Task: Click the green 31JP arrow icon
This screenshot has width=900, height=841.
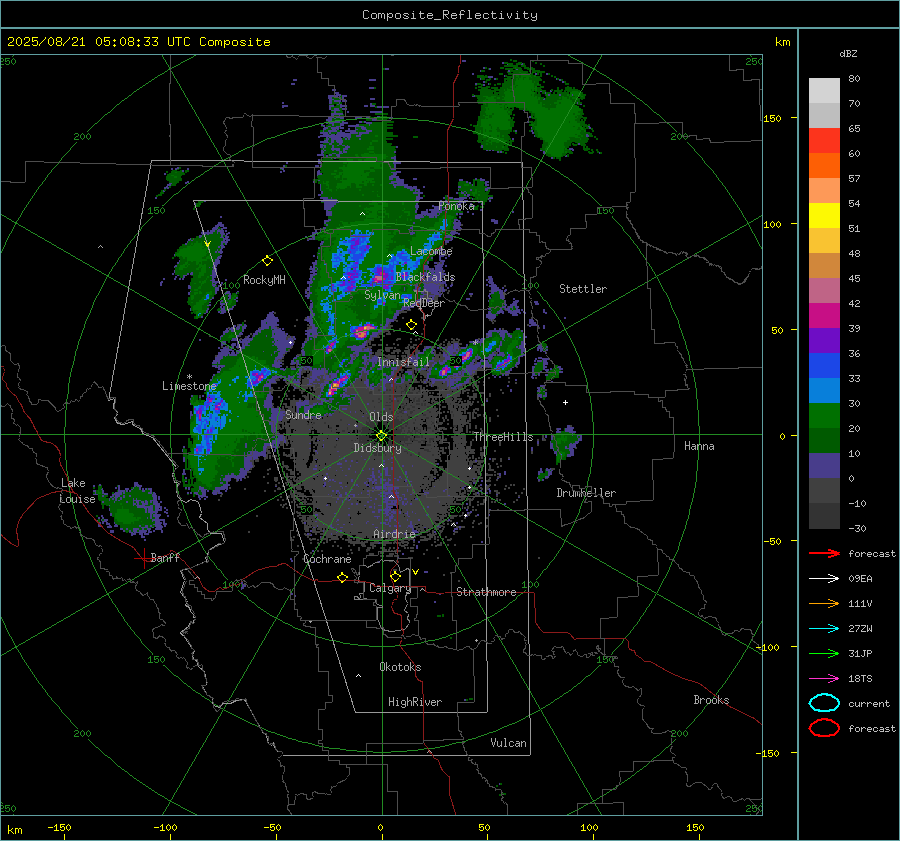Action: [824, 653]
